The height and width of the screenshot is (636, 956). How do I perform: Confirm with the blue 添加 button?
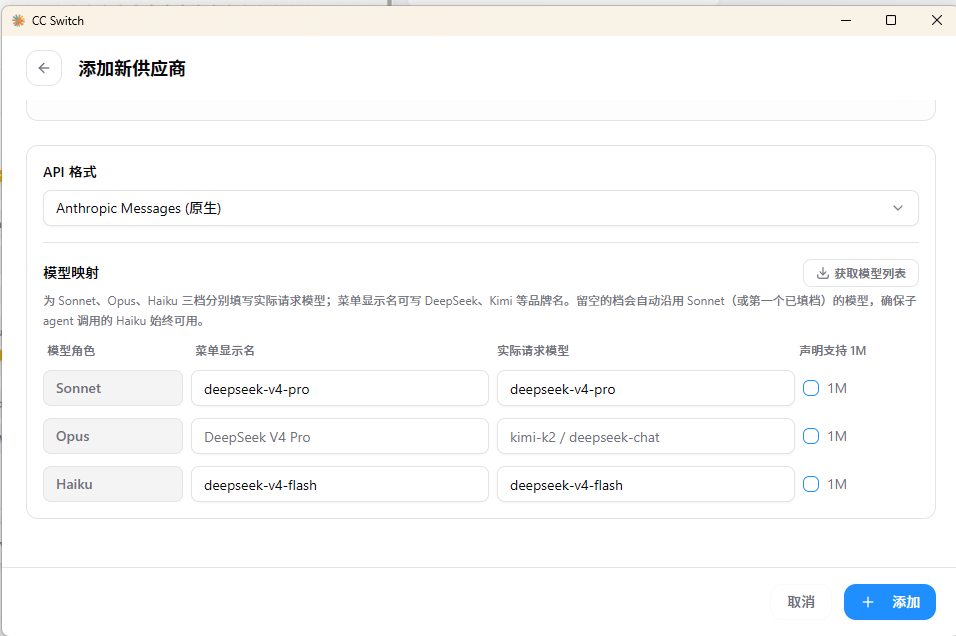click(890, 602)
